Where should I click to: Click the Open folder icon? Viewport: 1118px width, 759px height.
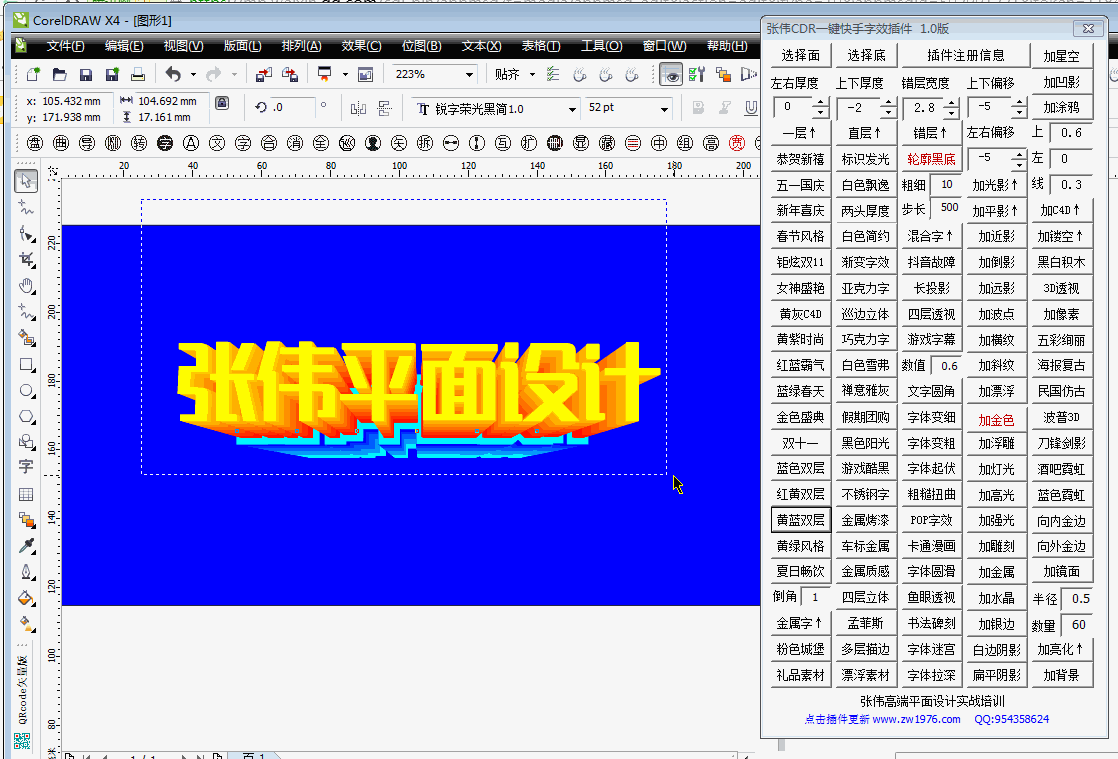point(60,74)
